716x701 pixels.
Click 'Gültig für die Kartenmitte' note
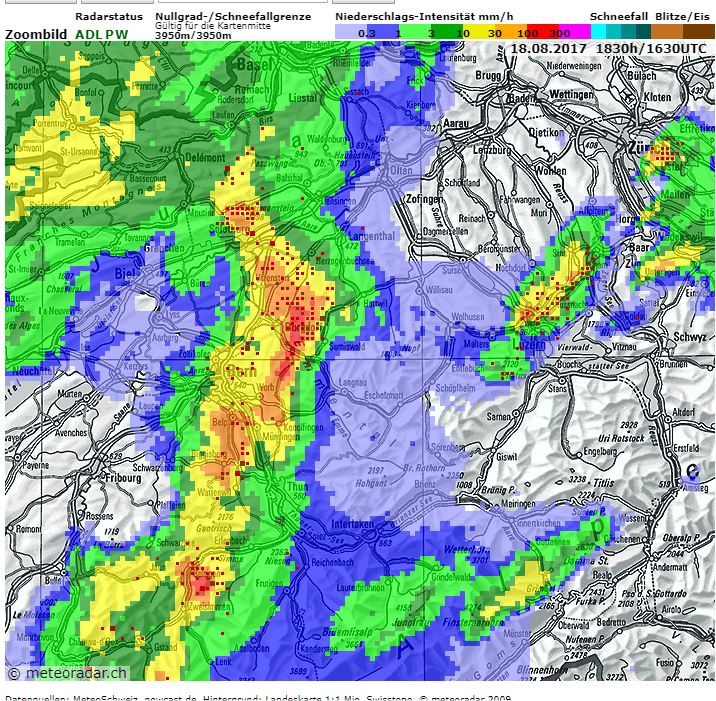213,26
